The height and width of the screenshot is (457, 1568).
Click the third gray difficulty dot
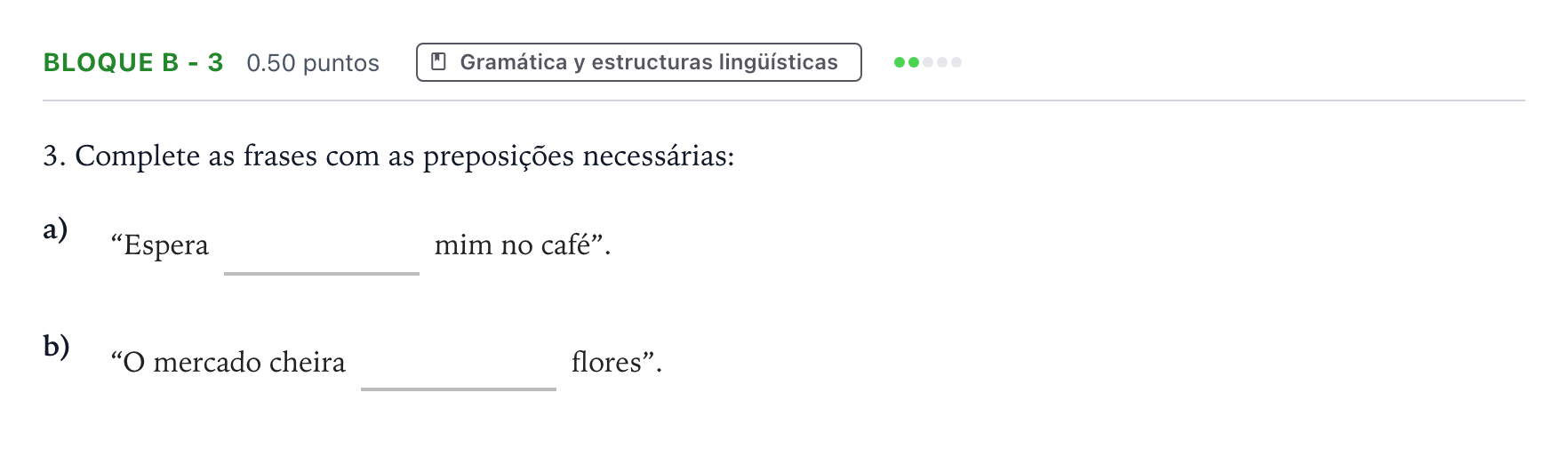tap(928, 62)
